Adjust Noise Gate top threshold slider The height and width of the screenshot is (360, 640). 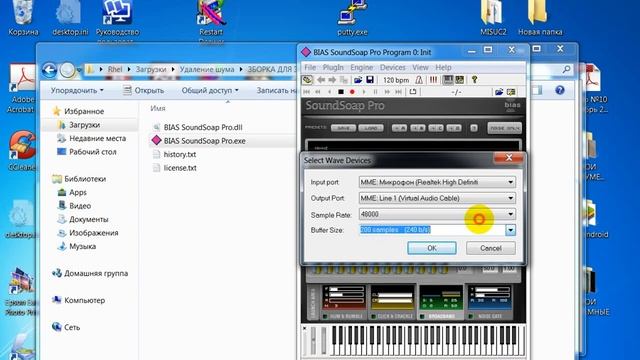click(x=493, y=289)
